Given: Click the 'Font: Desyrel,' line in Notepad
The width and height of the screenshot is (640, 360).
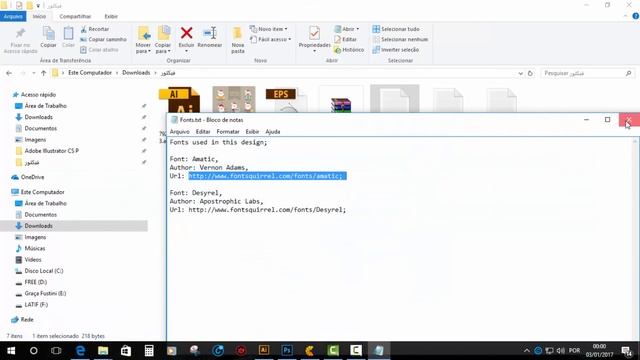Looking at the screenshot, I should pos(196,193).
